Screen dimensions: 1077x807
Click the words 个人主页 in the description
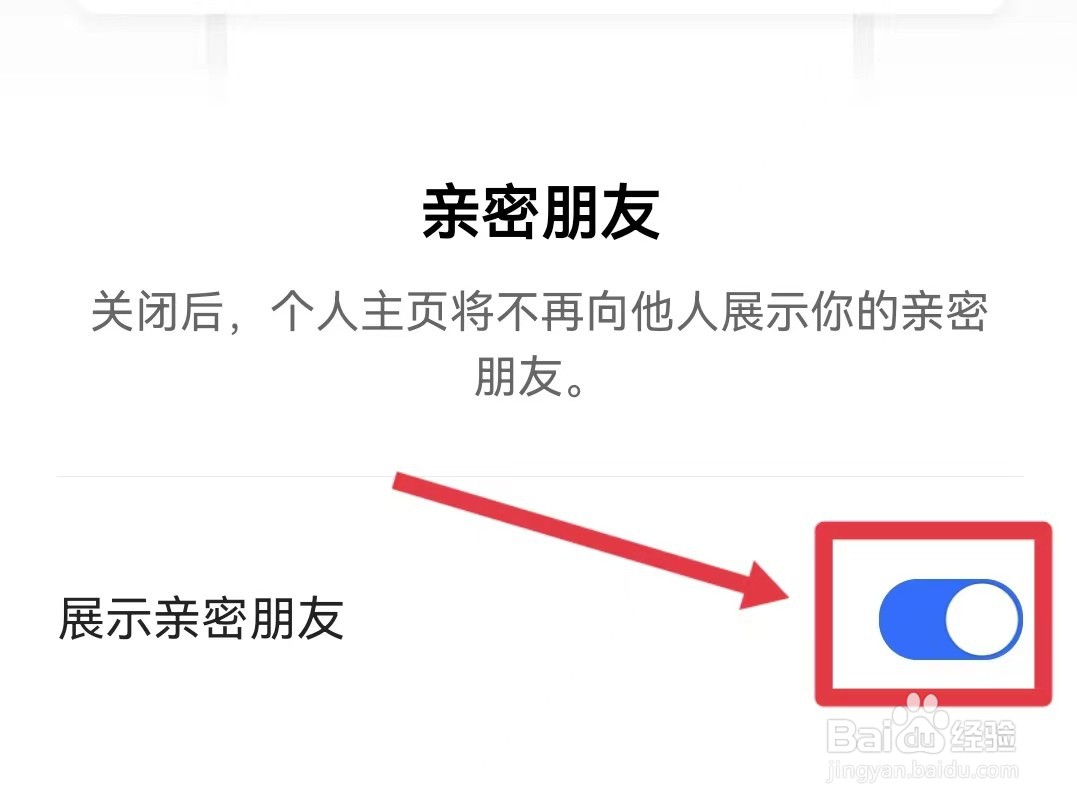pyautogui.click(x=359, y=312)
